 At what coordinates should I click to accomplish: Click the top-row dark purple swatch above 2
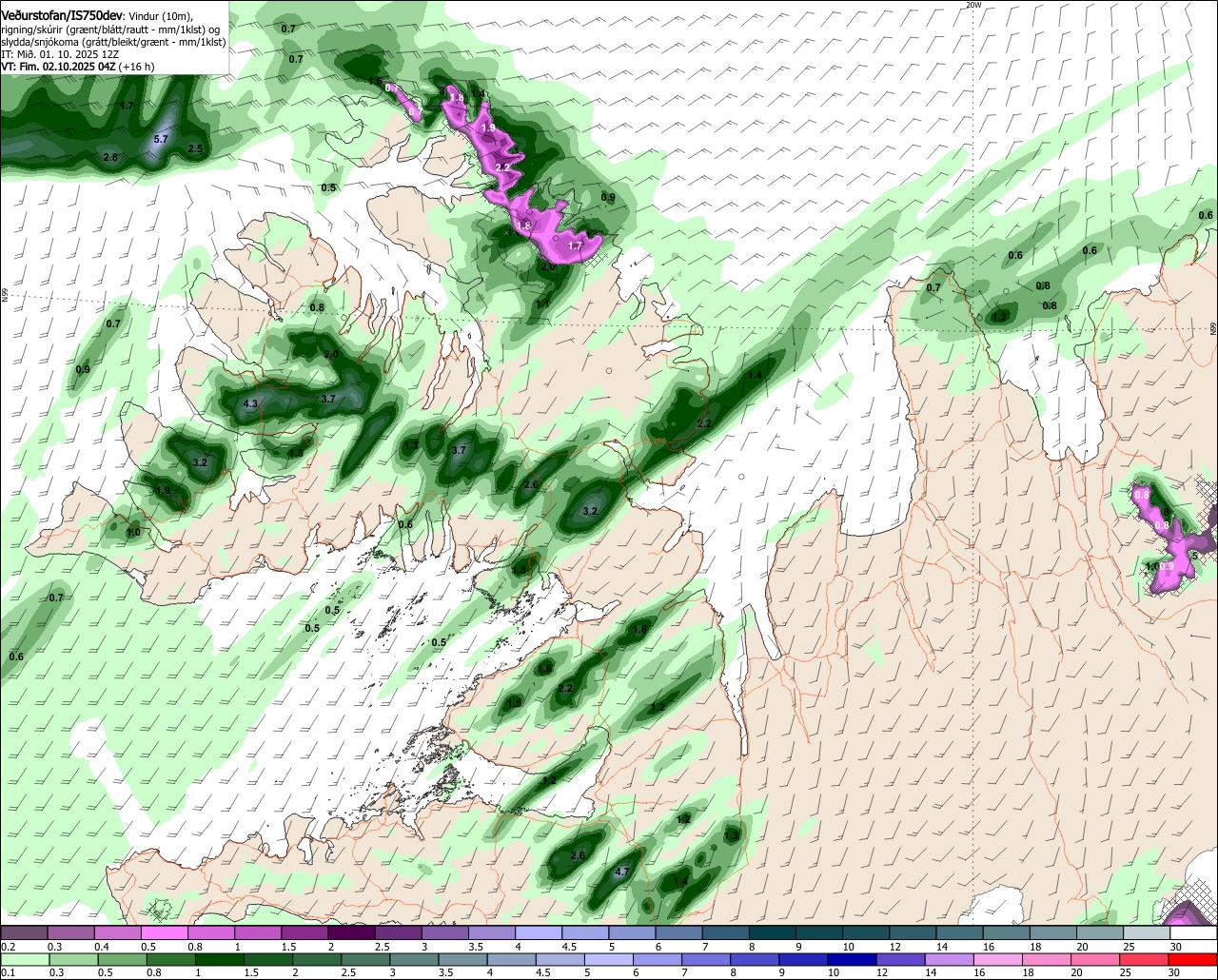coord(351,933)
